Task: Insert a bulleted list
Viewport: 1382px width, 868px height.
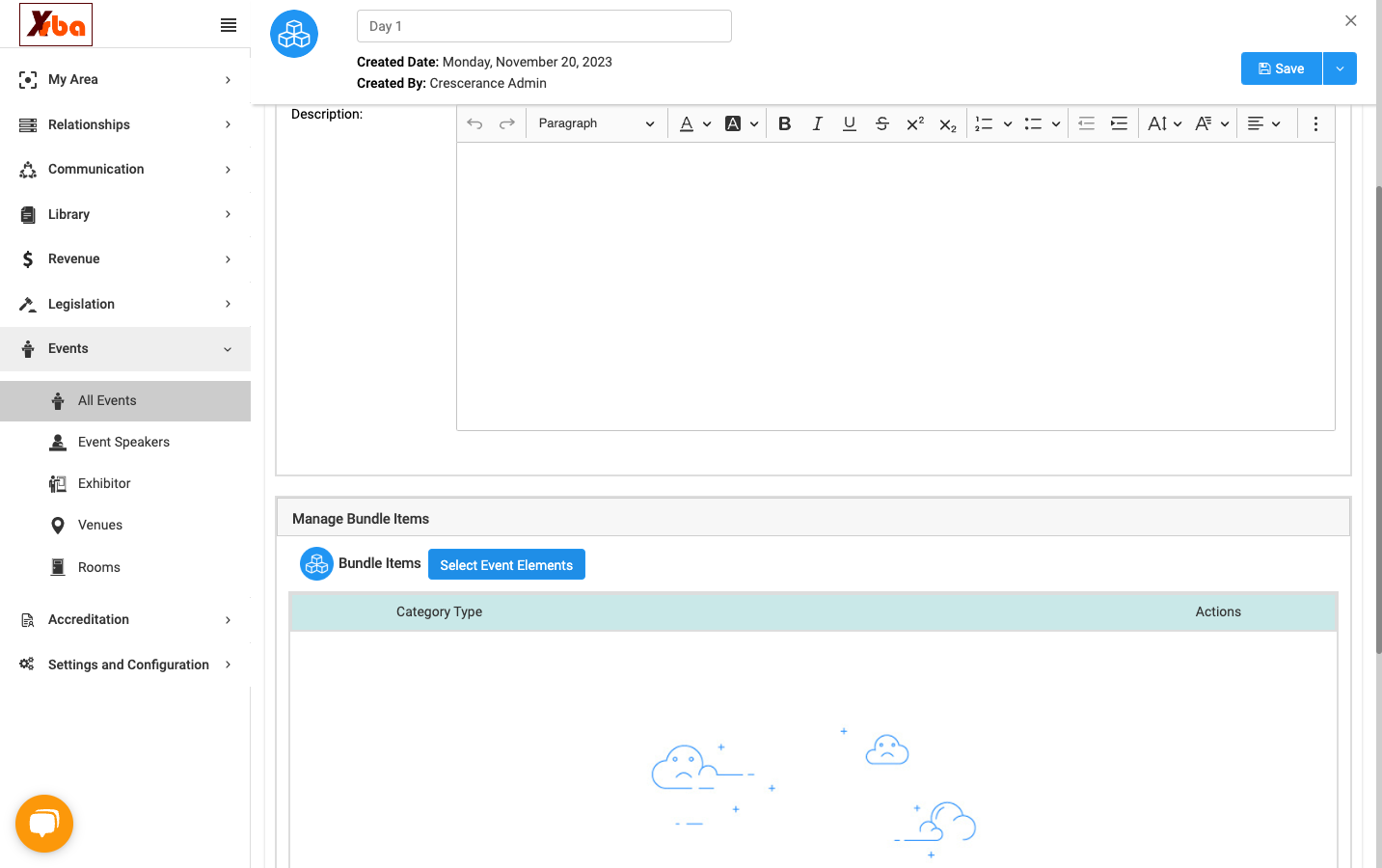Action: (1033, 123)
